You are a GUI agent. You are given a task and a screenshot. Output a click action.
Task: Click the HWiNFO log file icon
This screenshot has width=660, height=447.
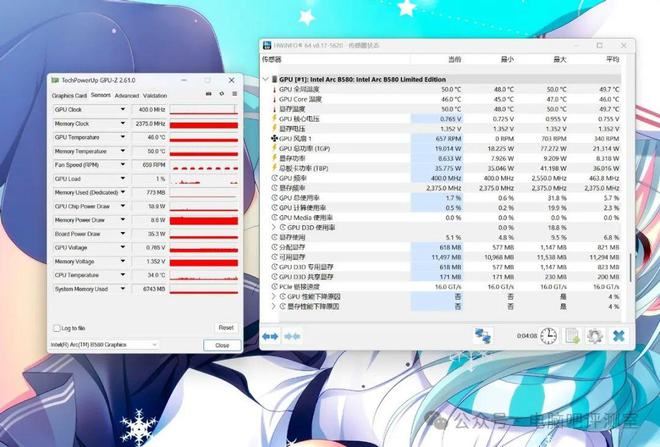click(572, 336)
